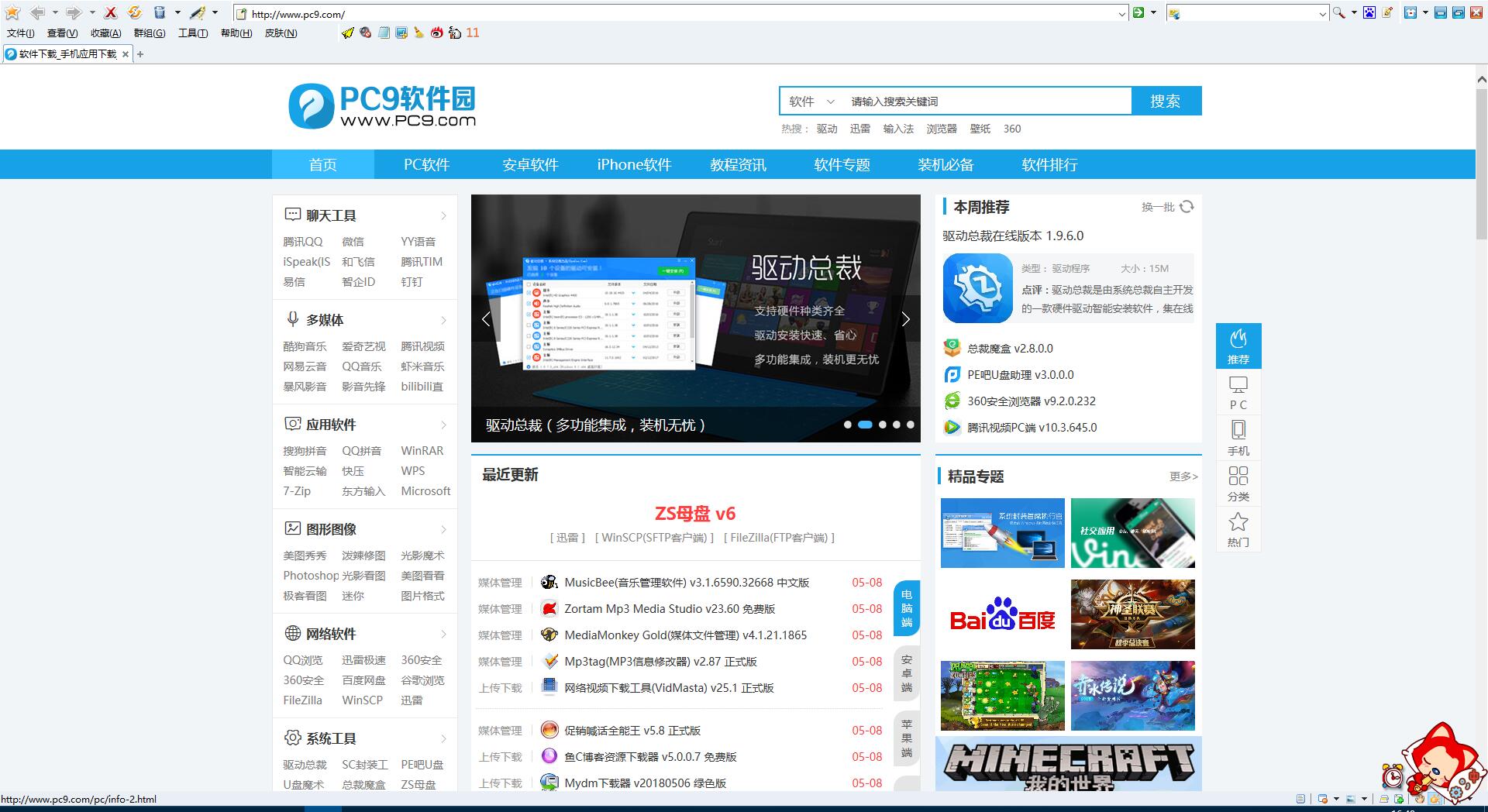The width and height of the screenshot is (1488, 812).
Task: Click the note pencil icon in toolbar
Action: (1387, 12)
